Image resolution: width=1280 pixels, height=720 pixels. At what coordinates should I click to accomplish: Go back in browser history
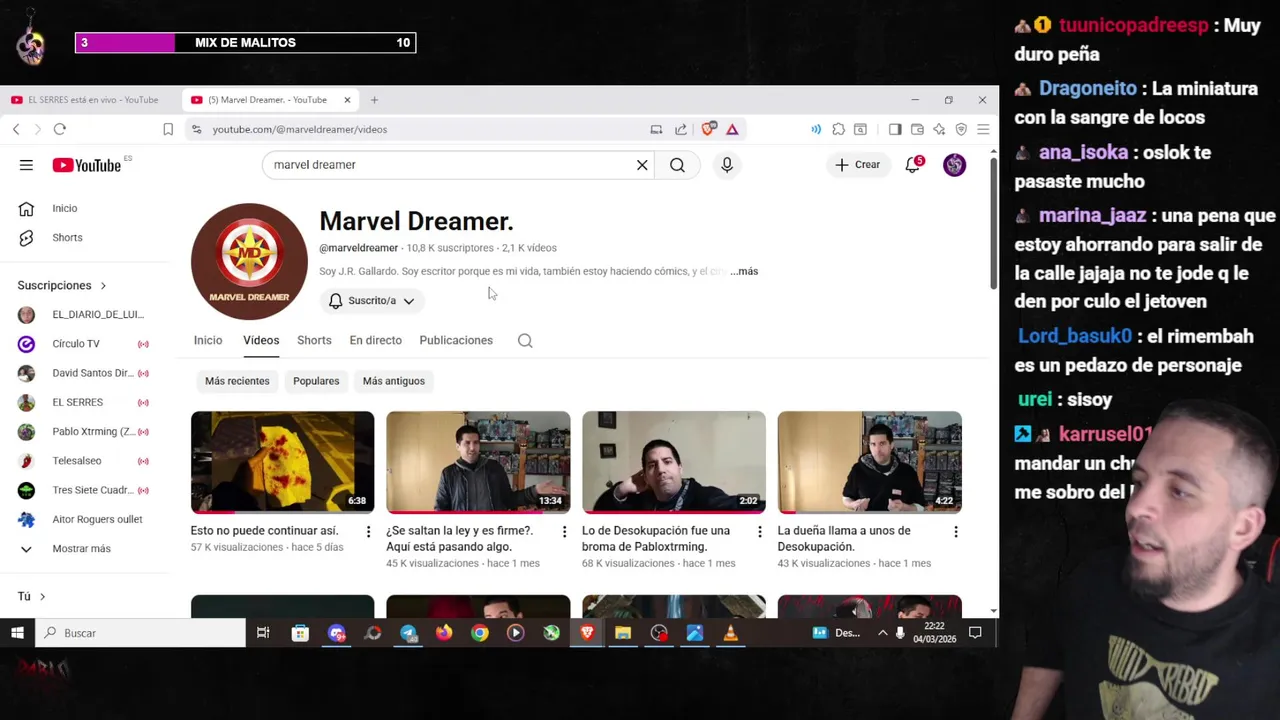click(16, 129)
